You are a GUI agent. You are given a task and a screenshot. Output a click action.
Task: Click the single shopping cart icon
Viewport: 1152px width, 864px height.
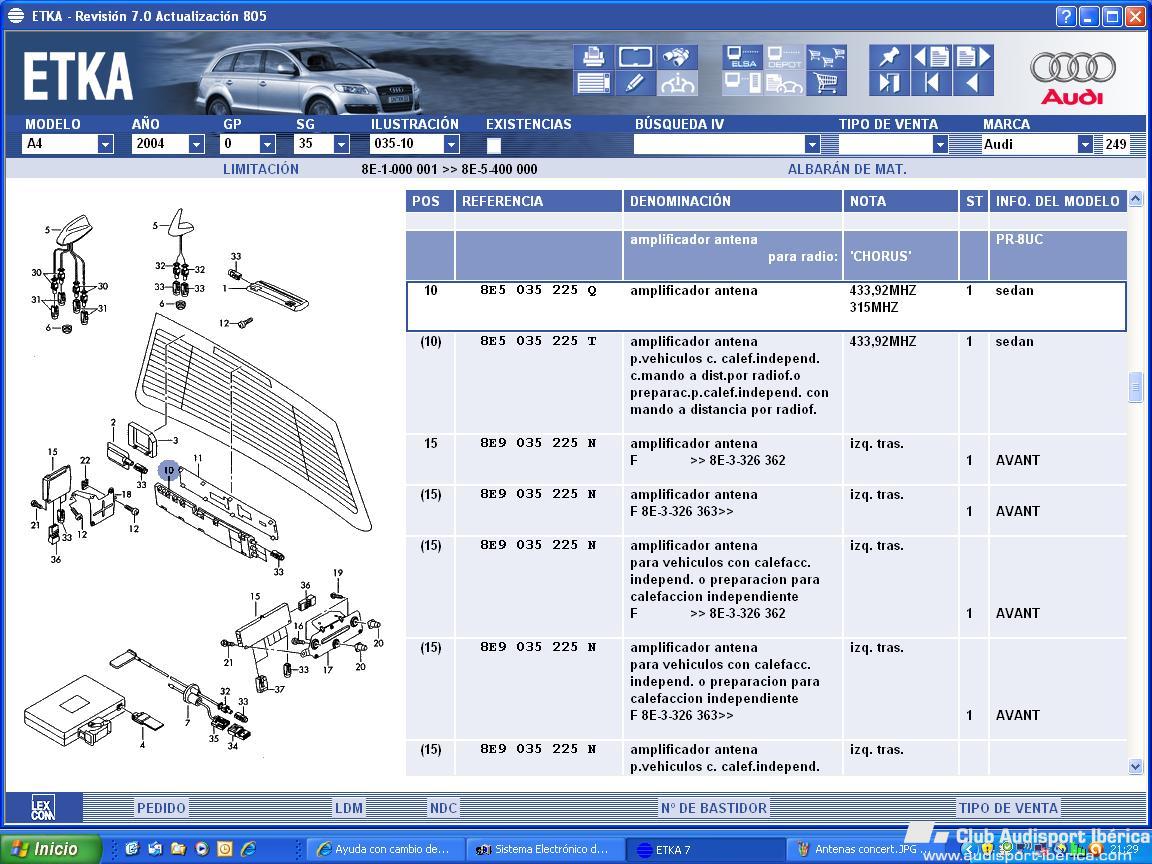point(826,83)
